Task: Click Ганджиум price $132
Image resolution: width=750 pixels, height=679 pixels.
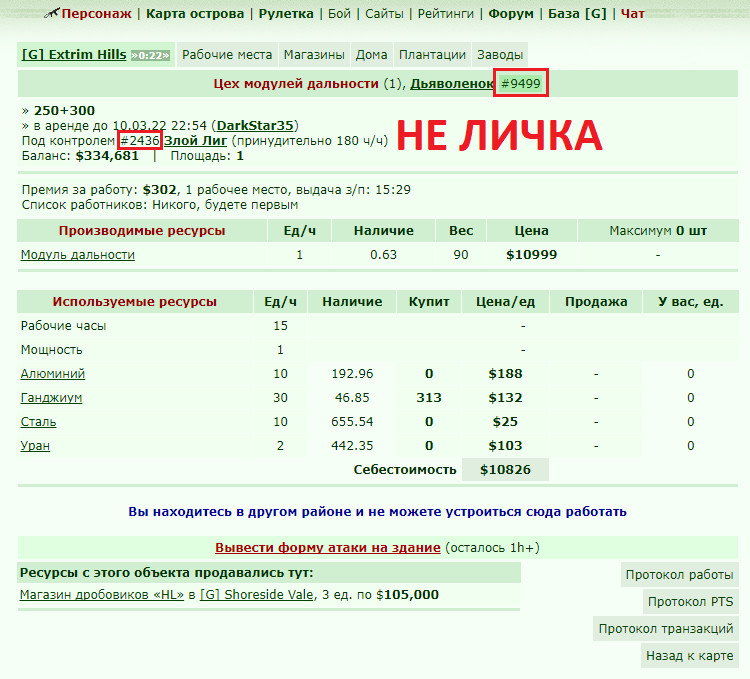Action: tap(505, 398)
